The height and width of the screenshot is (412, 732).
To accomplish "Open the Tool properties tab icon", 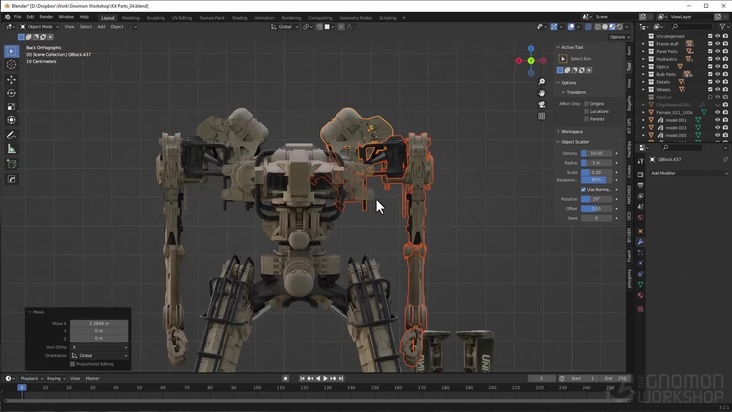I will pyautogui.click(x=640, y=161).
